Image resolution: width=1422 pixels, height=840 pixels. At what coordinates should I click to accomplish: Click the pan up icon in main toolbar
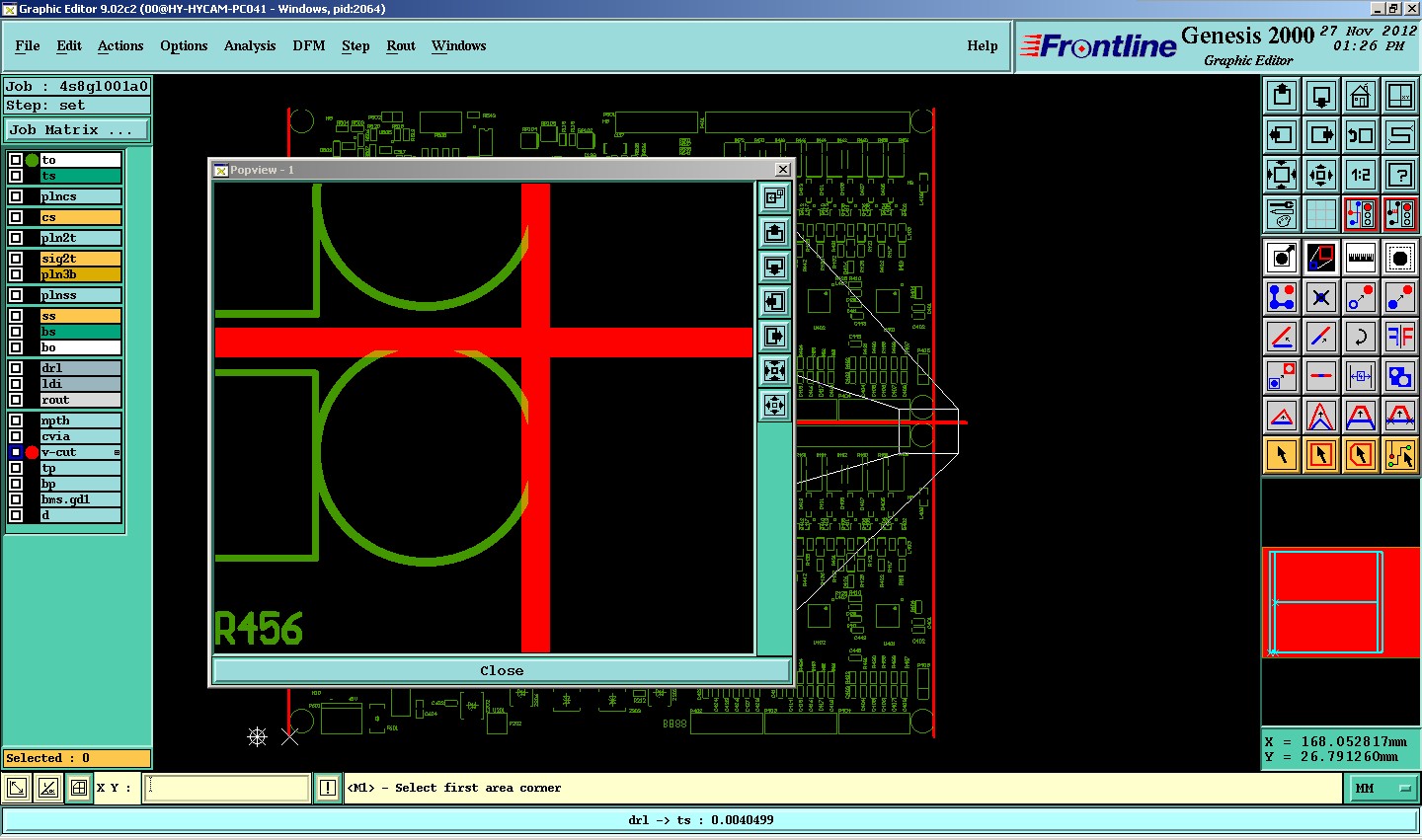click(x=1282, y=96)
